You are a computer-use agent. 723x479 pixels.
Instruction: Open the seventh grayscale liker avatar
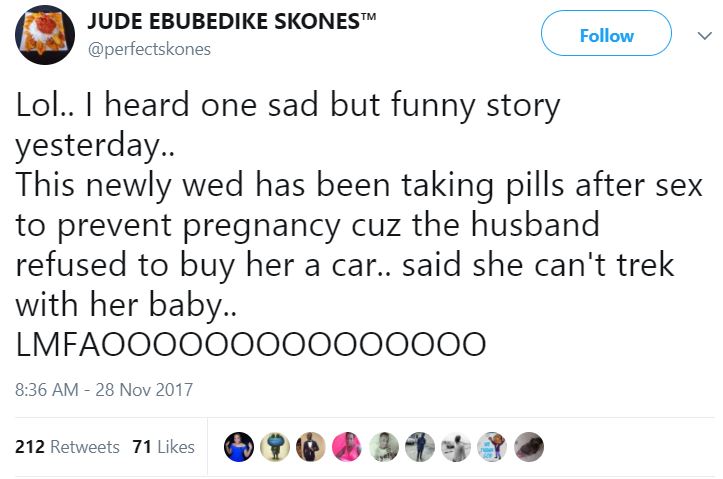point(456,447)
